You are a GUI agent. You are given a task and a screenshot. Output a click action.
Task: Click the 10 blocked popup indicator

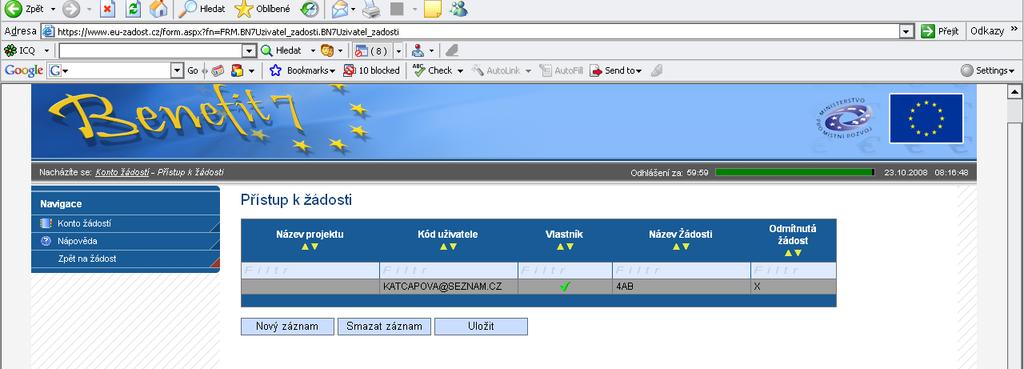[372, 71]
